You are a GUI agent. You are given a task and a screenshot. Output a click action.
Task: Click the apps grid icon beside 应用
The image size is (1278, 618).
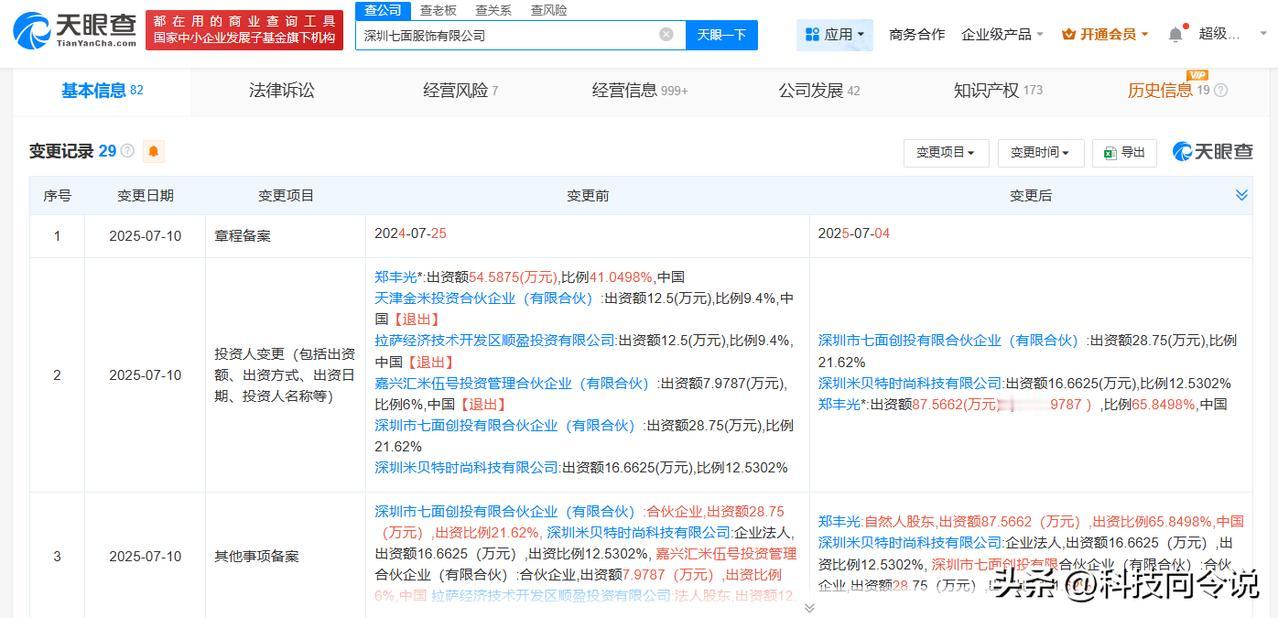click(812, 34)
